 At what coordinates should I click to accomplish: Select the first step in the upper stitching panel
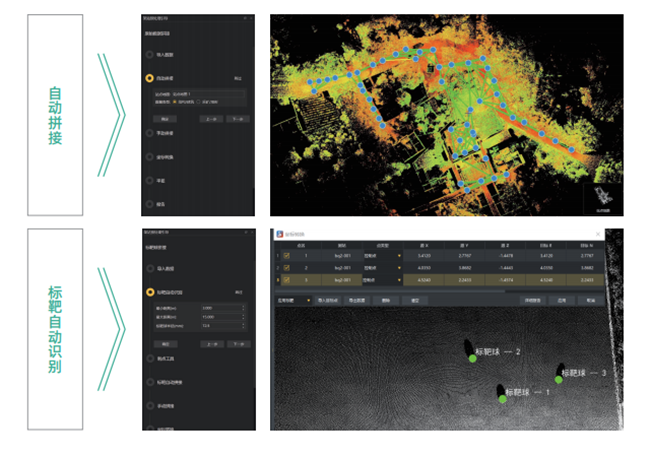point(149,55)
